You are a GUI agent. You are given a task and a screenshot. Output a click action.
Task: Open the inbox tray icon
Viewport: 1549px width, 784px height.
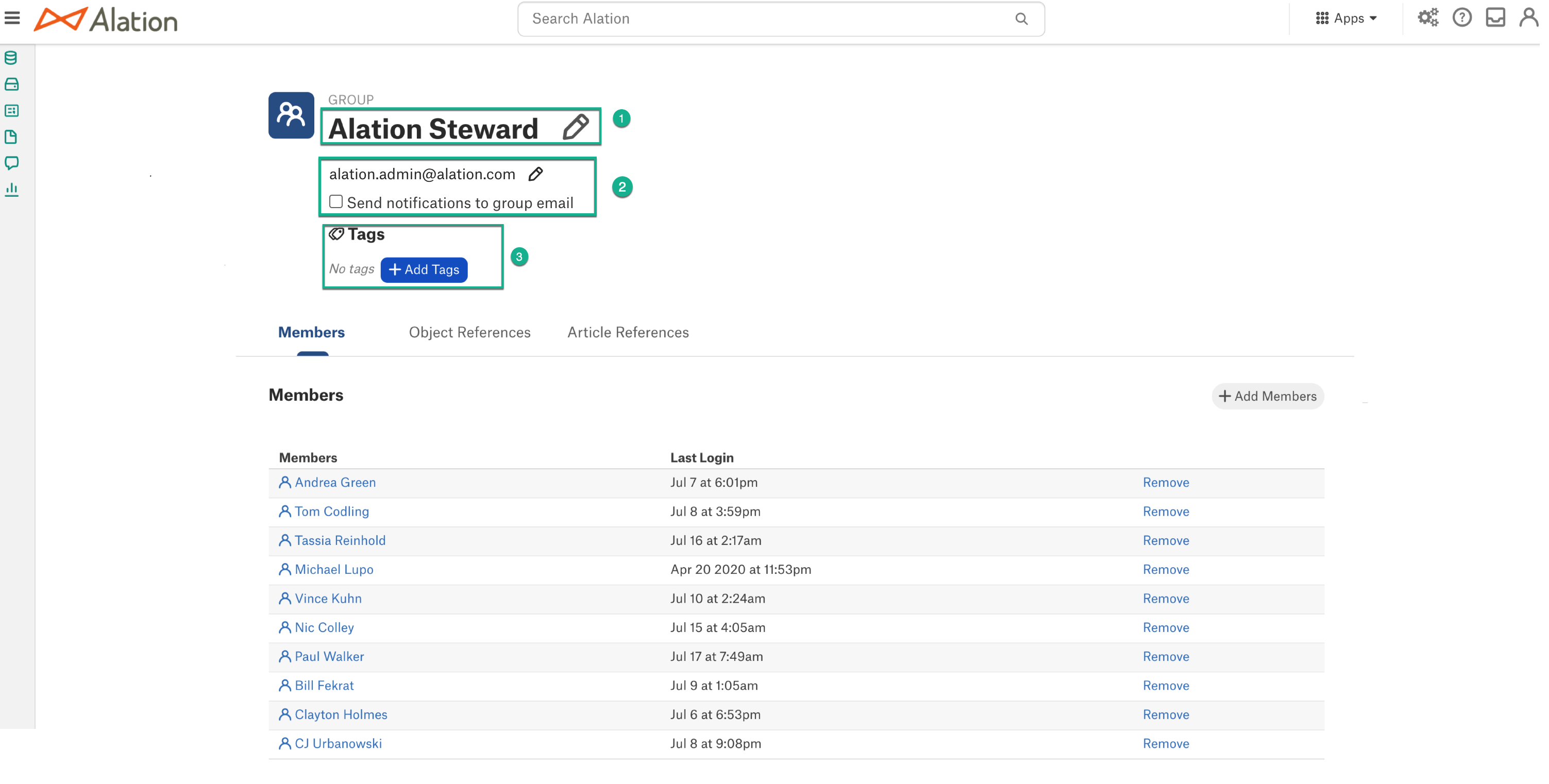[x=1495, y=18]
